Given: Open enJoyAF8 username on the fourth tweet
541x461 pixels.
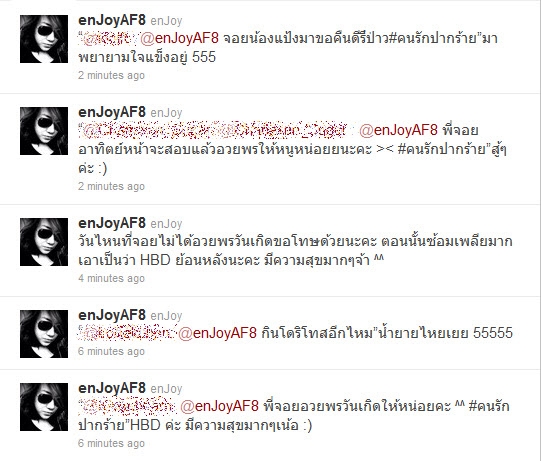Looking at the screenshot, I should (112, 315).
